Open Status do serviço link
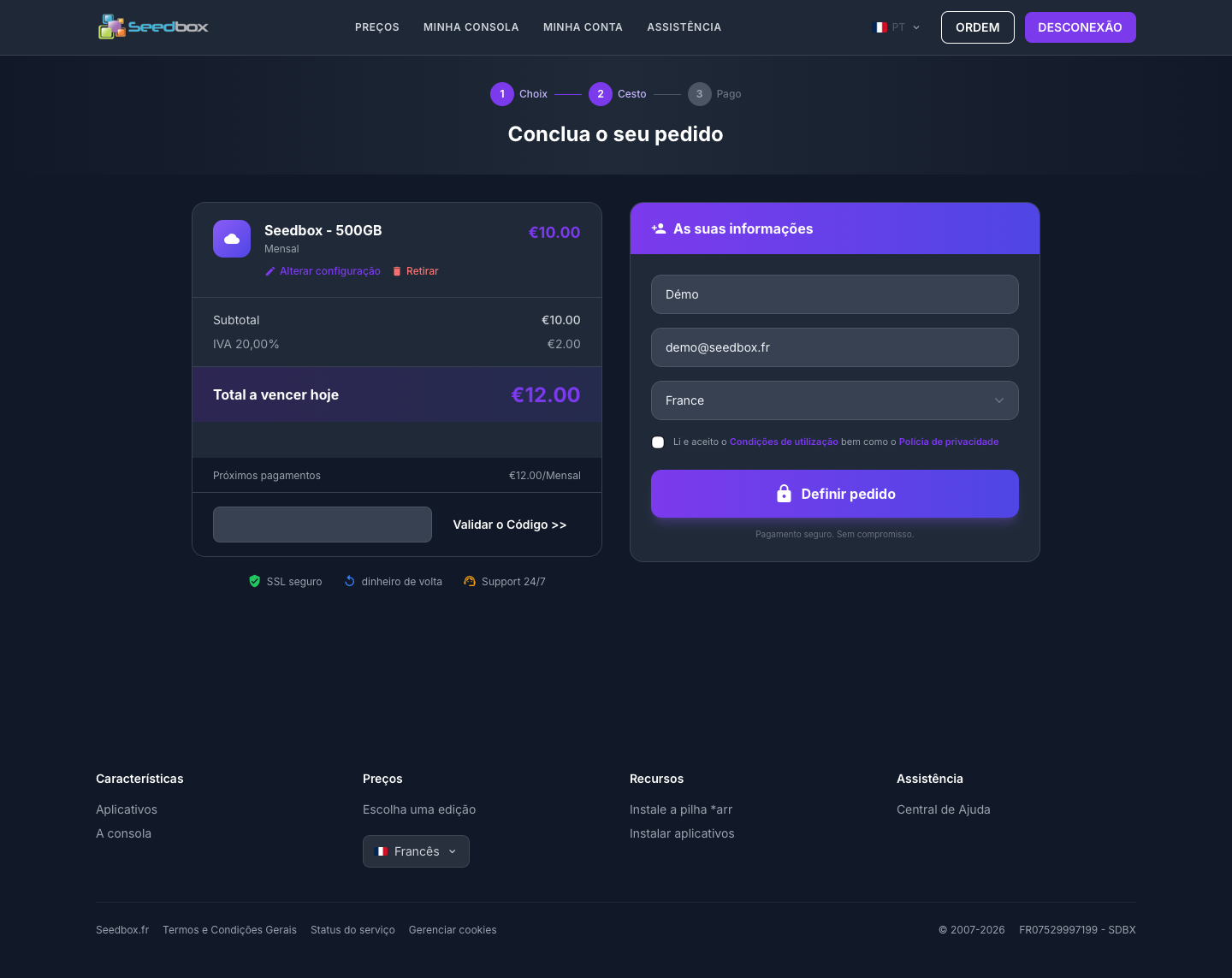The width and height of the screenshot is (1232, 978). tap(352, 930)
